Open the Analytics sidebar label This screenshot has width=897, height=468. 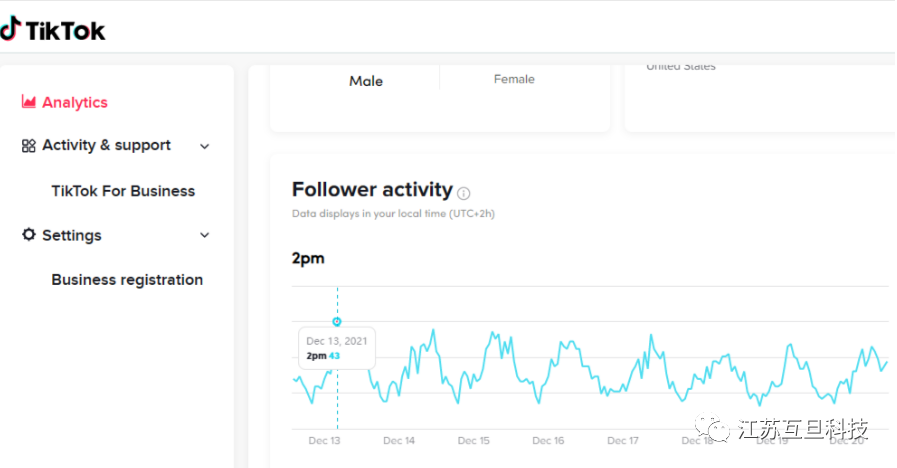75,102
